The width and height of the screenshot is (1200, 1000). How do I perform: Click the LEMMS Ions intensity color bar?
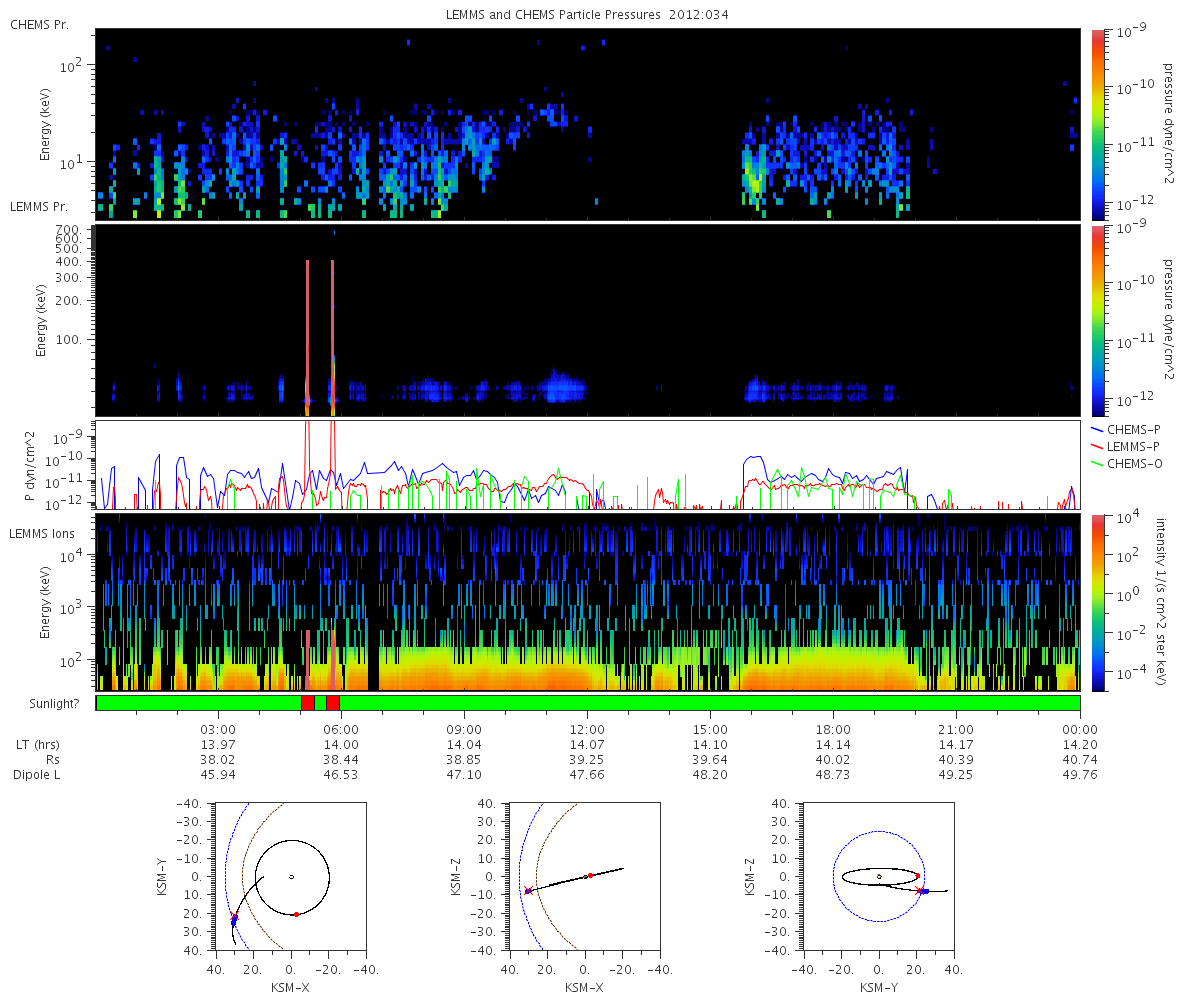(x=1097, y=602)
